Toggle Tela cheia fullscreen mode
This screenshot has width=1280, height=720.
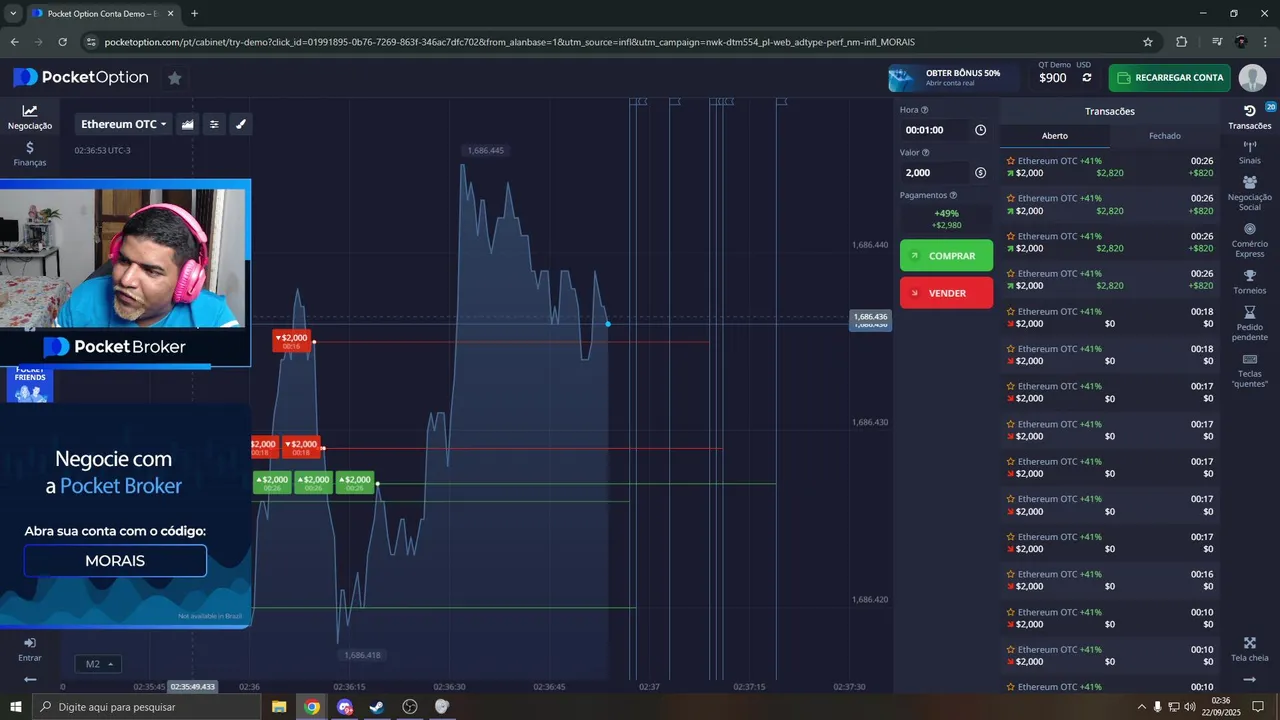tap(1250, 650)
